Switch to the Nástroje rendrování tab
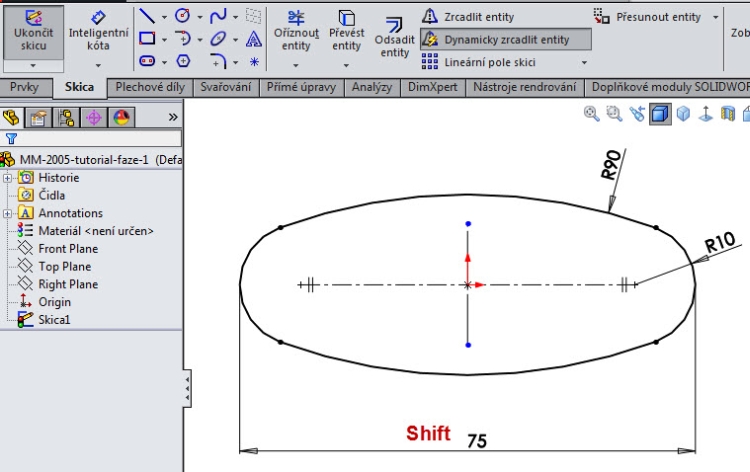Screen dimensions: 750x472 (525, 87)
